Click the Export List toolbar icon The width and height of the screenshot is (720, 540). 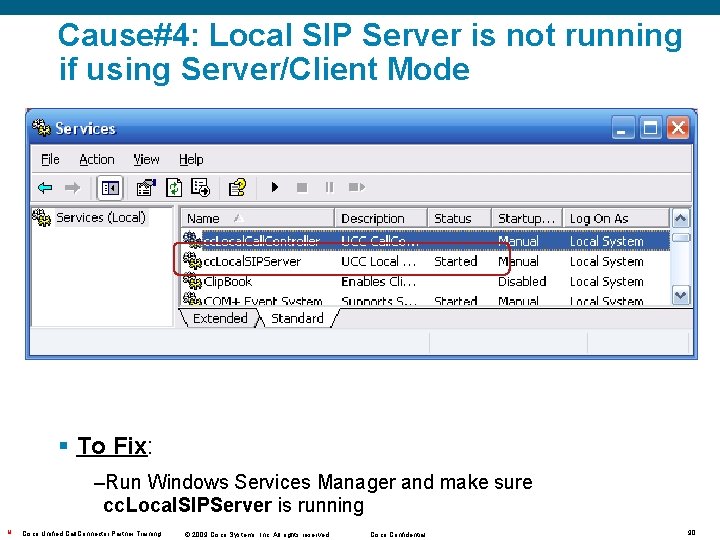200,187
